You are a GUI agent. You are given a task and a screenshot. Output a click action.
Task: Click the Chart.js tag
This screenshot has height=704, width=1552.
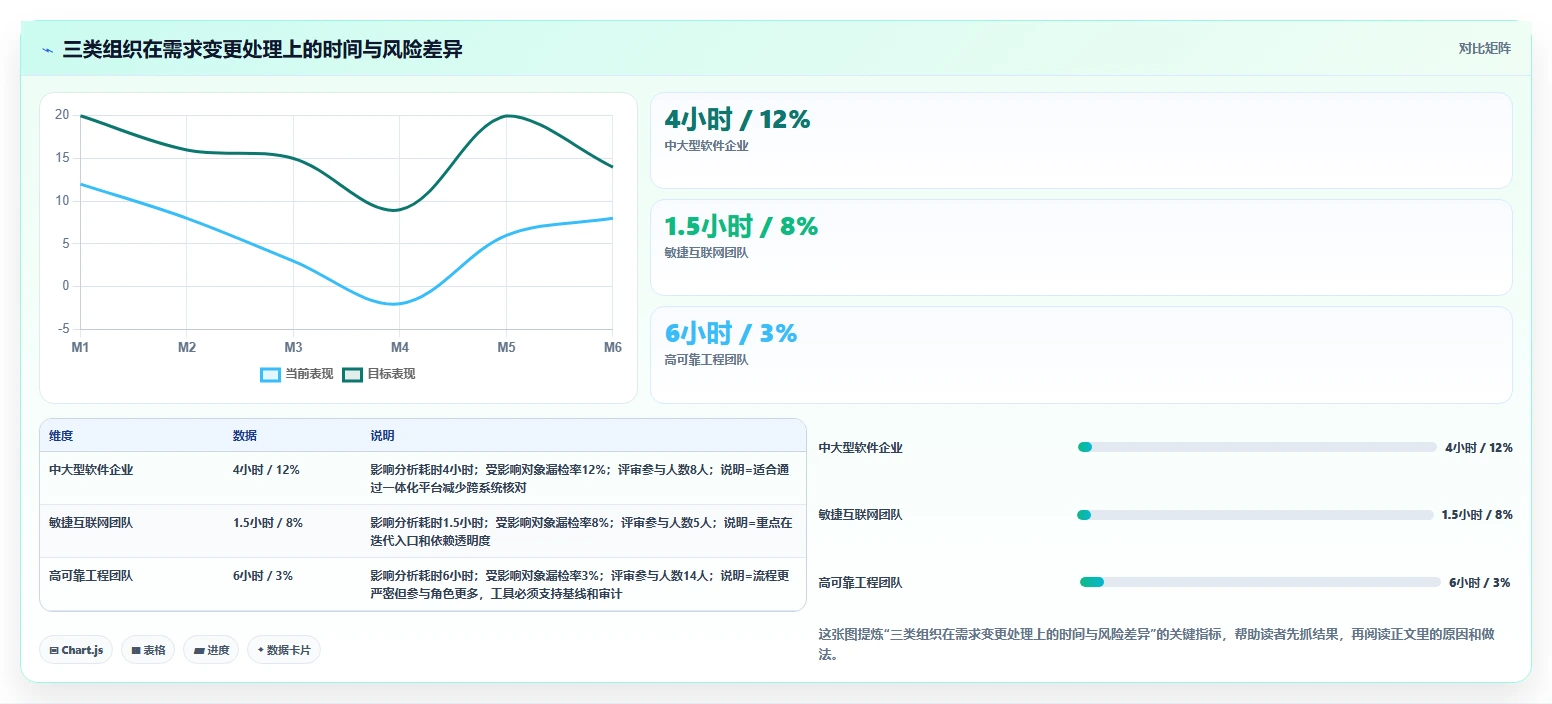pos(76,650)
